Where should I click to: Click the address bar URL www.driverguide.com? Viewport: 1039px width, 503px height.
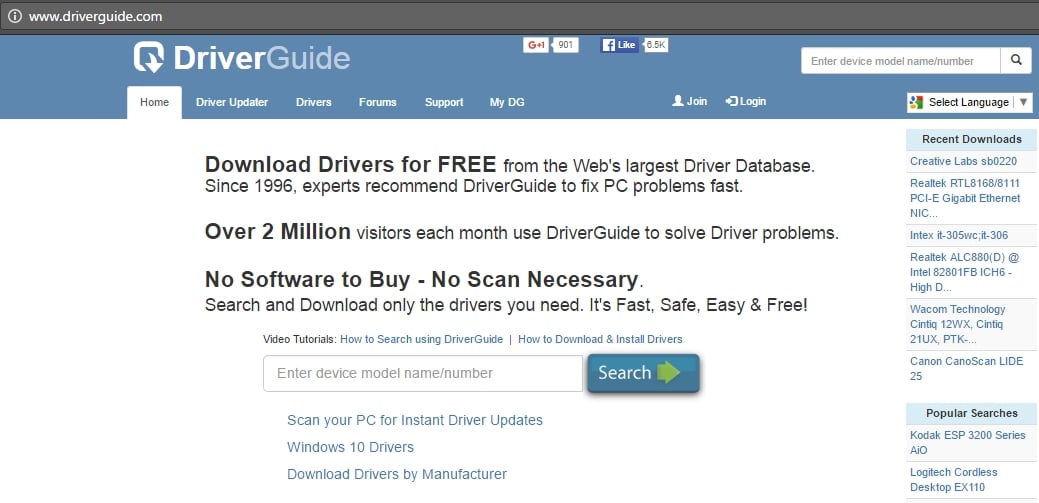click(95, 17)
